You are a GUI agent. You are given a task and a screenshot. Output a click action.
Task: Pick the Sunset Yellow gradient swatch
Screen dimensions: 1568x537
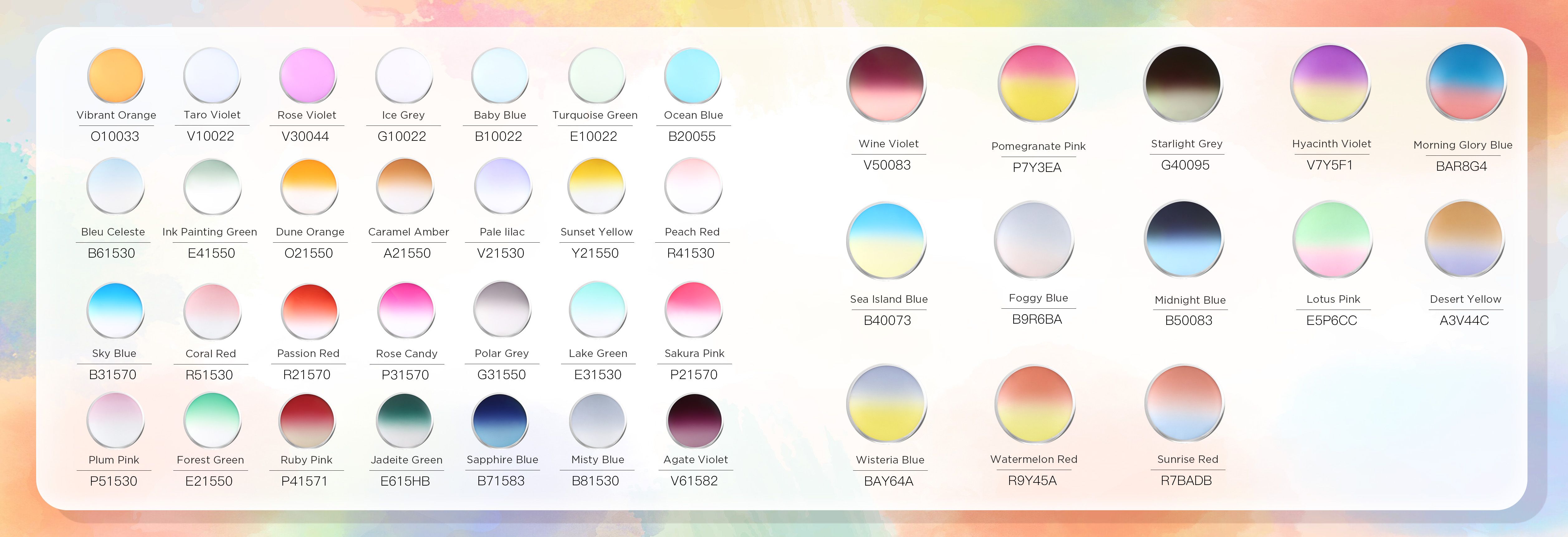[x=597, y=186]
